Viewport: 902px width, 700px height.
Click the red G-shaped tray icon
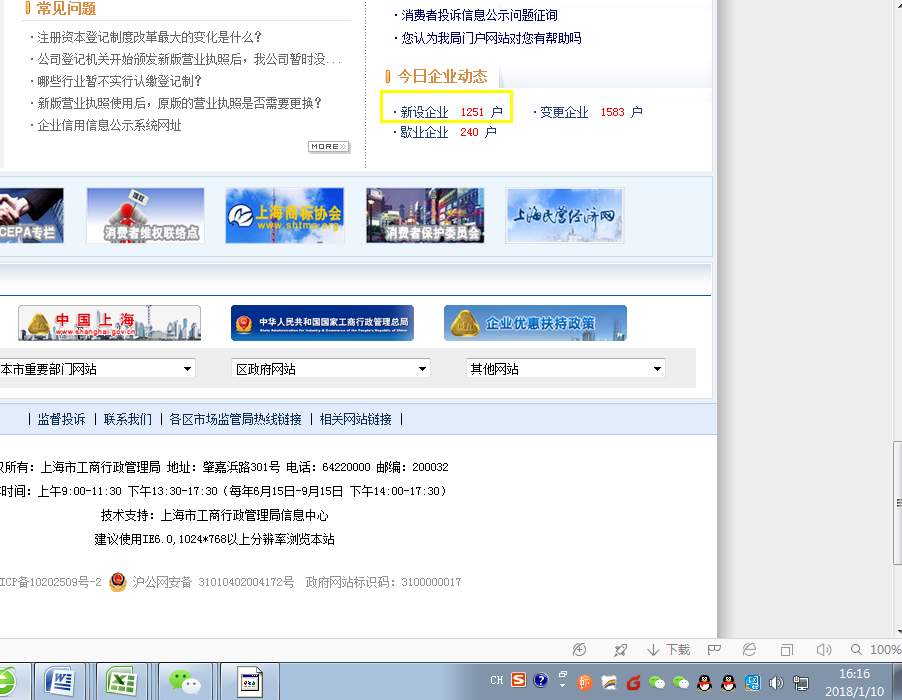point(633,683)
